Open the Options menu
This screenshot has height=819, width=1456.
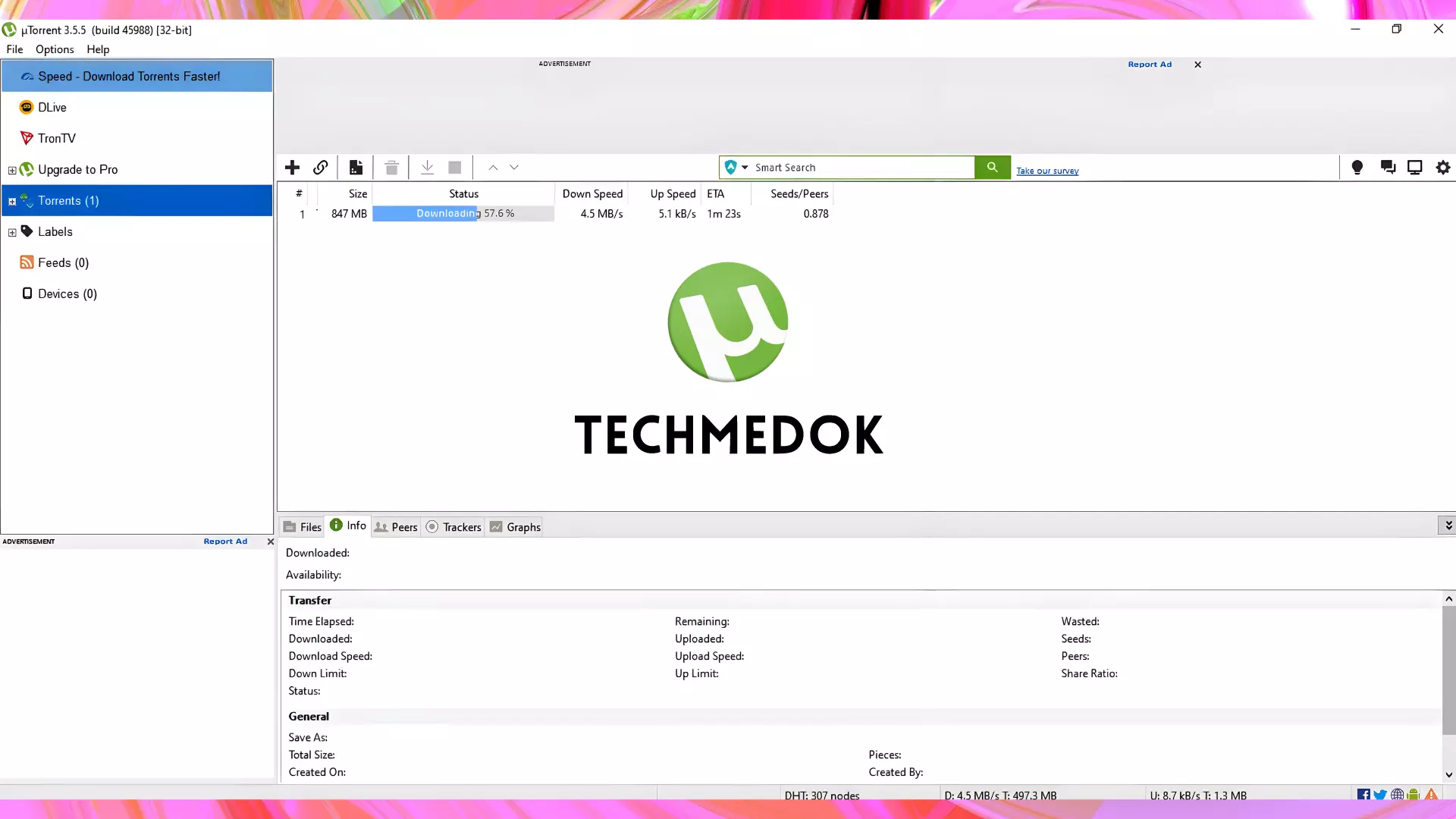[x=55, y=49]
